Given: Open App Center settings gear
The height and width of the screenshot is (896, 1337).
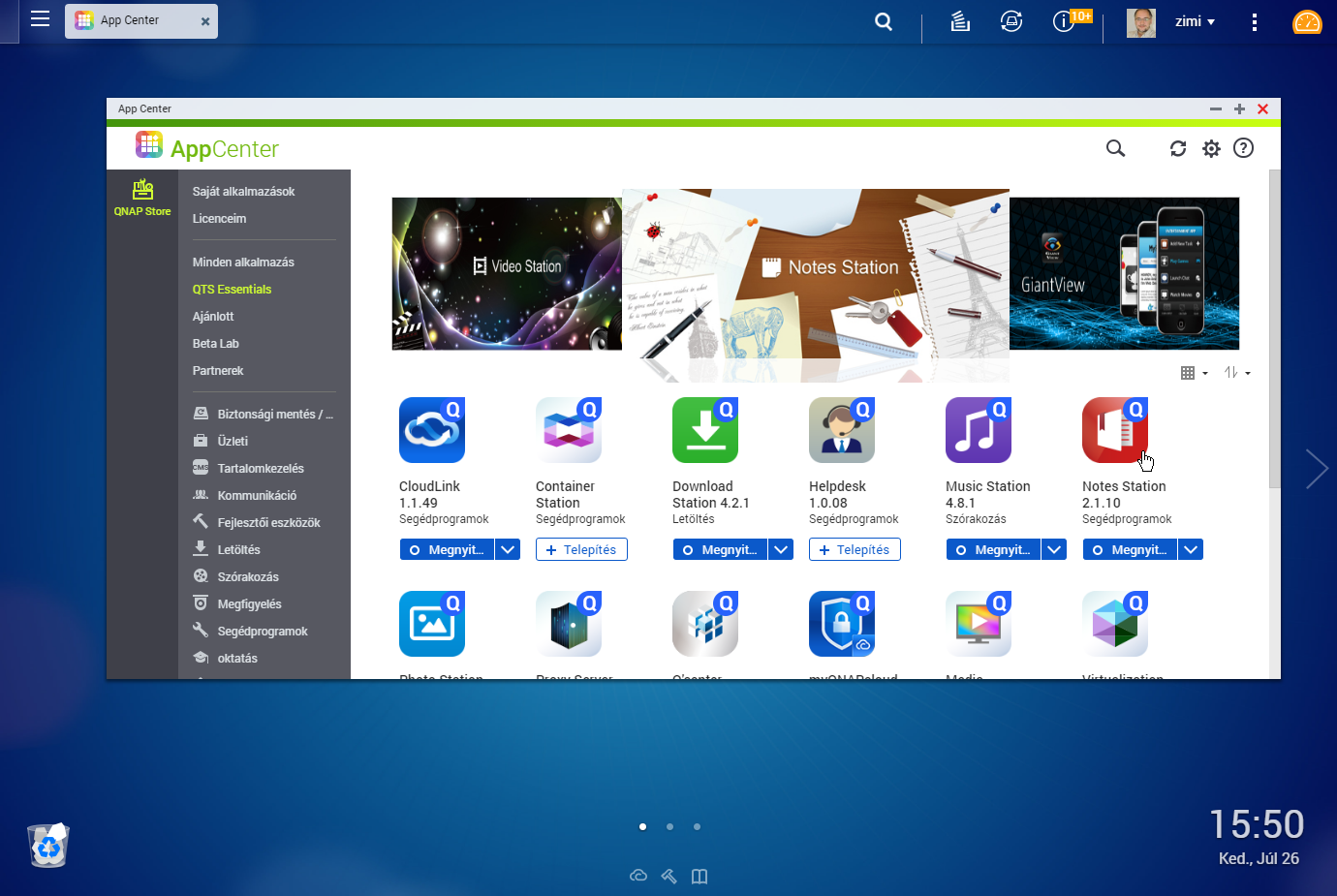Looking at the screenshot, I should [1211, 148].
